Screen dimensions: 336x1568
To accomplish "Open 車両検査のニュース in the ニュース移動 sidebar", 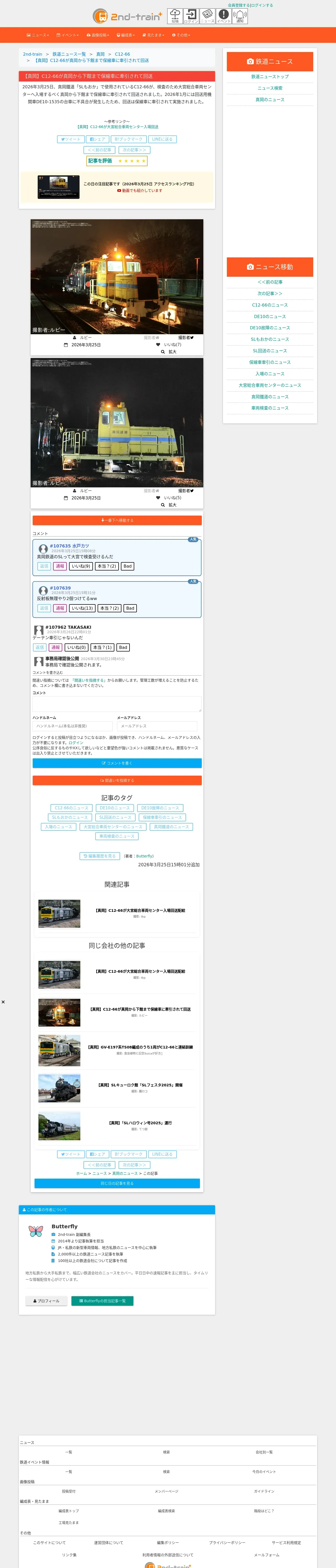I will (x=270, y=408).
